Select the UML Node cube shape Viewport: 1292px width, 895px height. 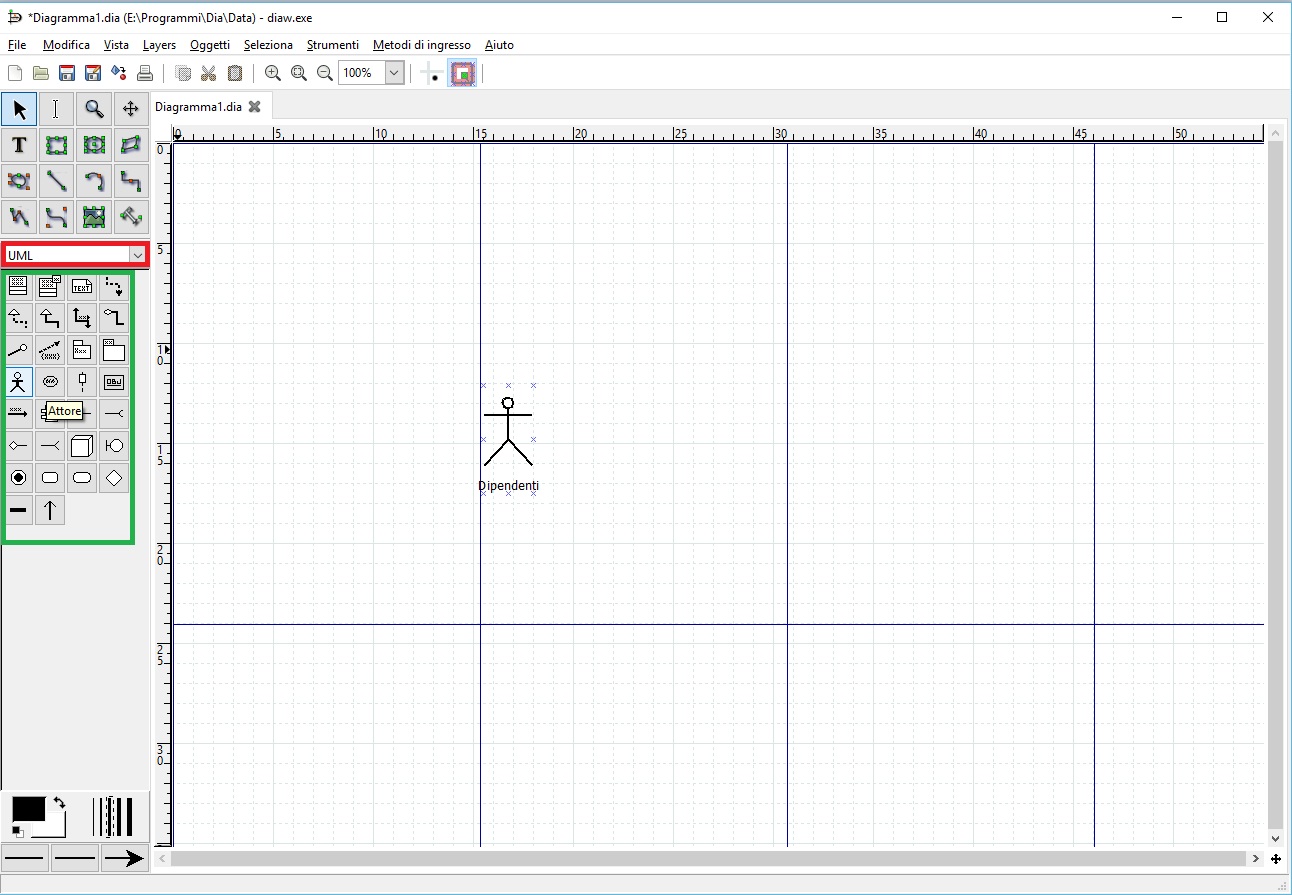[x=82, y=446]
